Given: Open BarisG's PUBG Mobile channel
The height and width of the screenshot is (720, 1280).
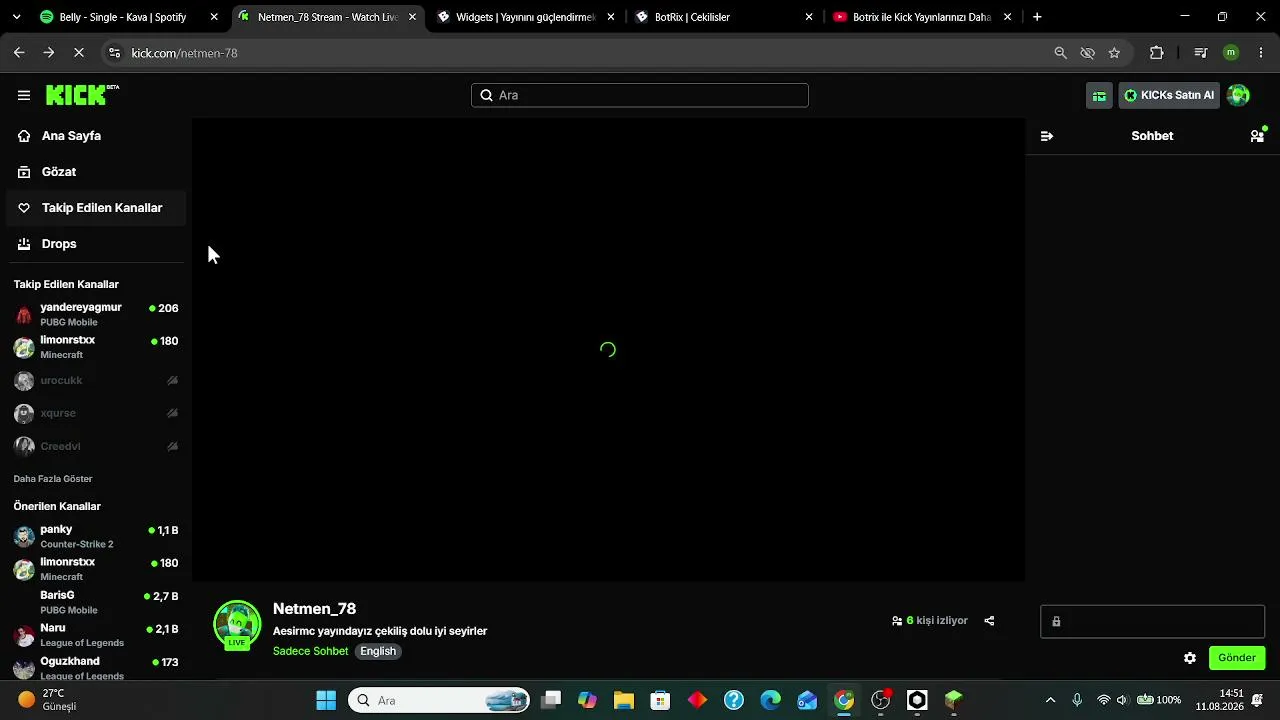Looking at the screenshot, I should (x=96, y=602).
